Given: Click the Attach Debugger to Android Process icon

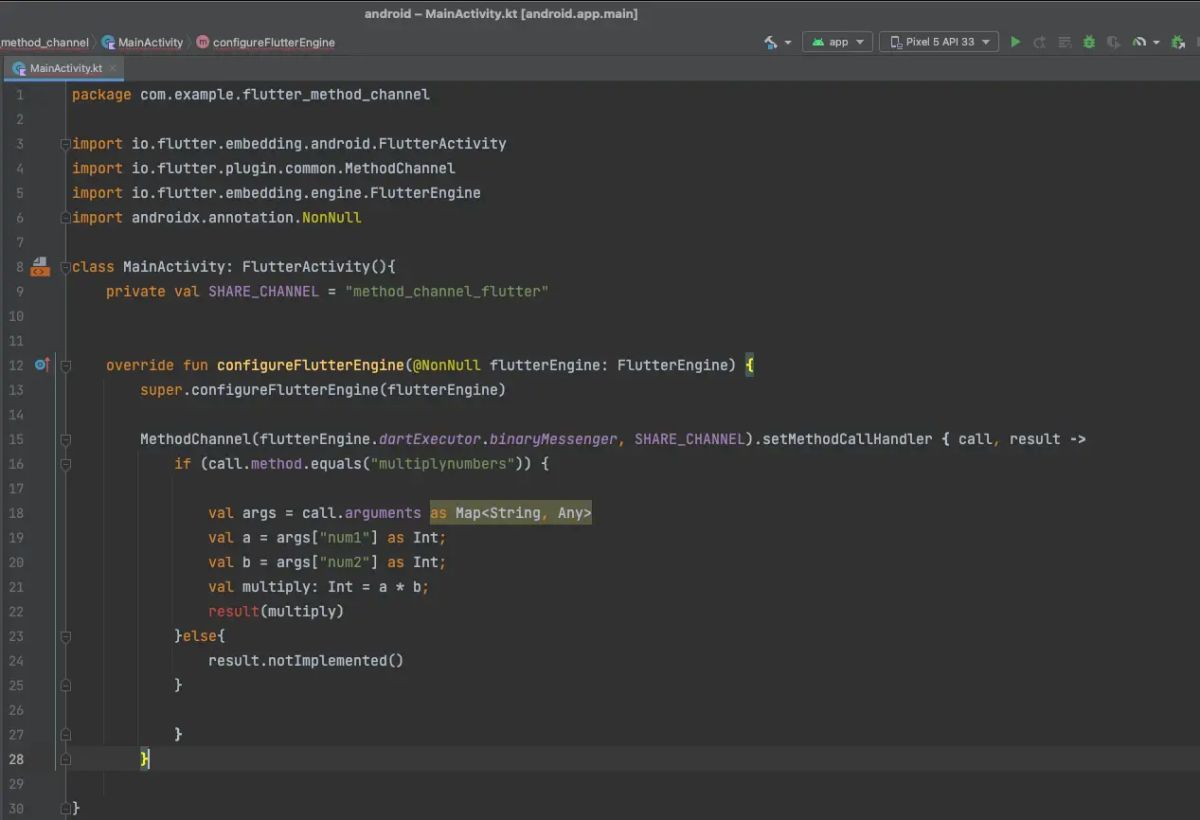Looking at the screenshot, I should [x=1180, y=42].
